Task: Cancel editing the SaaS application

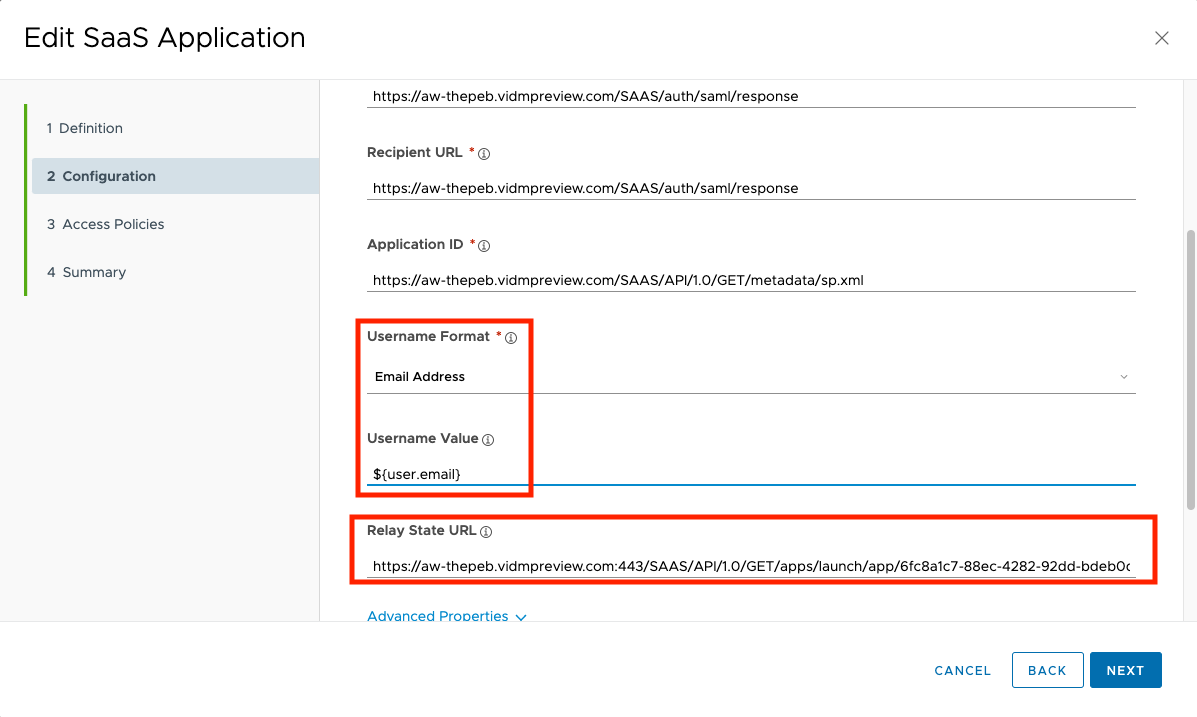Action: 962,671
